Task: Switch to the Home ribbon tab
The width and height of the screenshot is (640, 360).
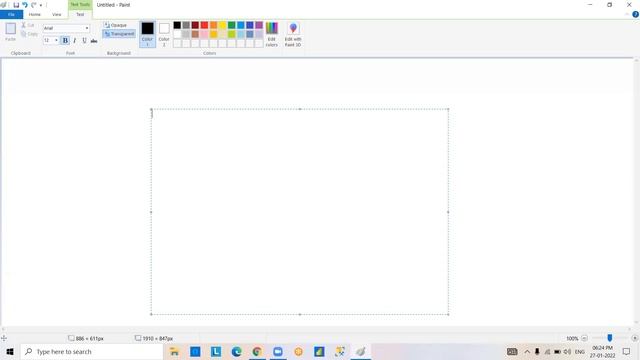Action: coord(35,14)
